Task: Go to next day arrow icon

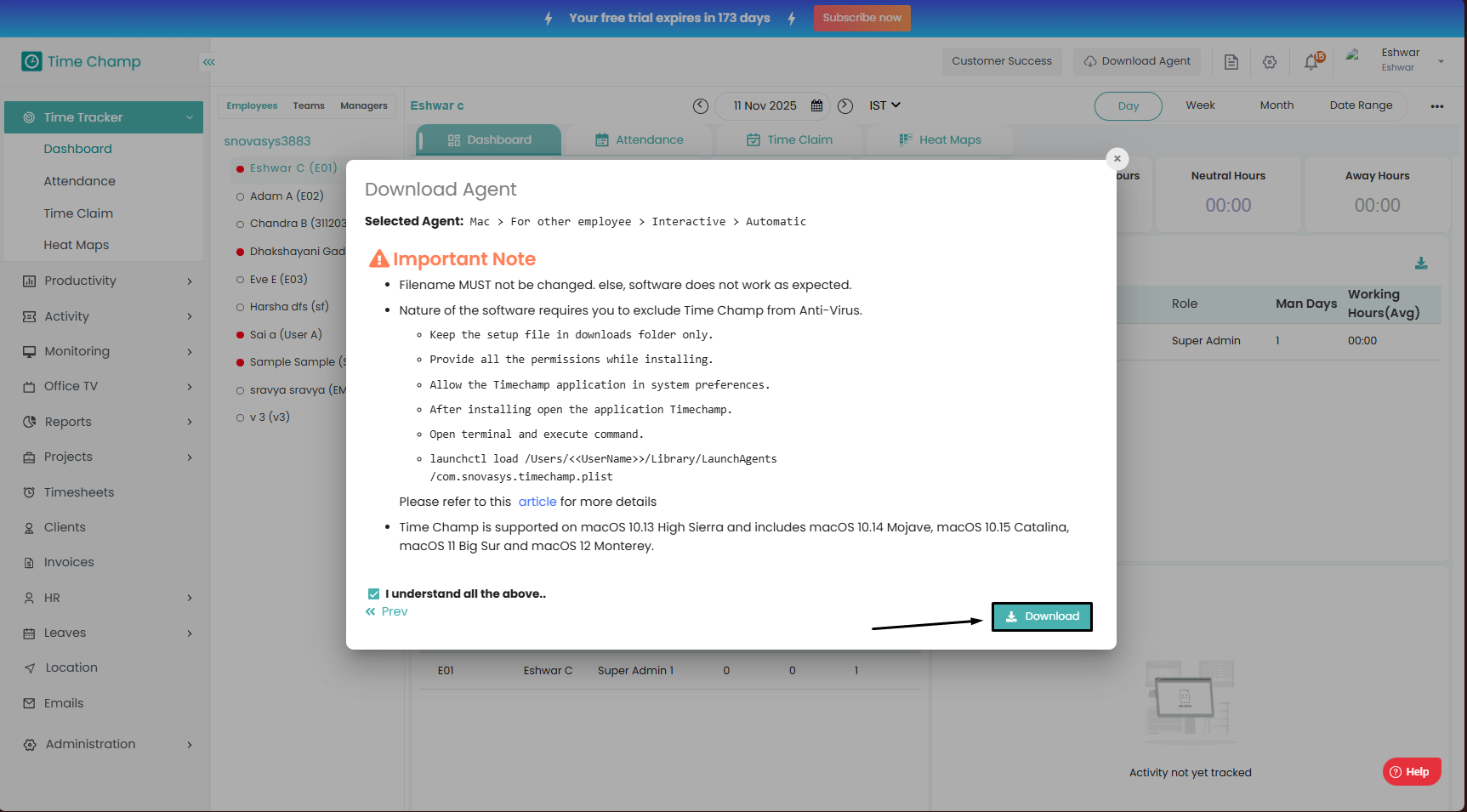Action: point(845,105)
